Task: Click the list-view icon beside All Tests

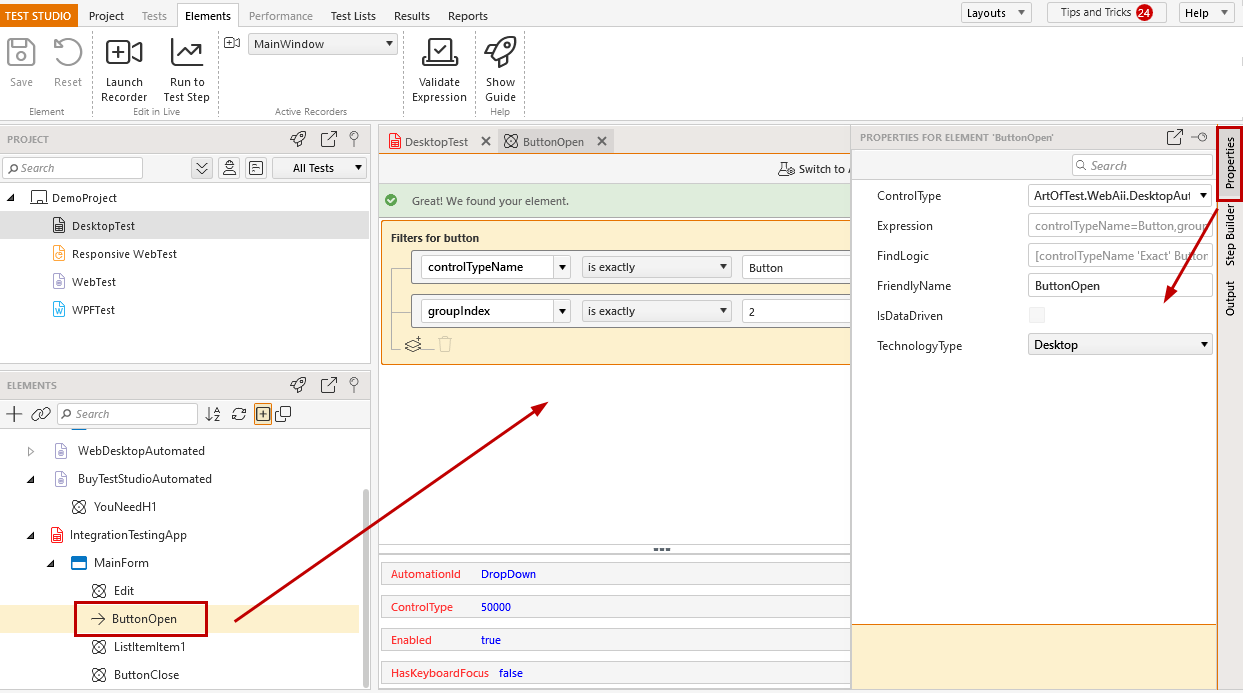Action: pyautogui.click(x=256, y=168)
